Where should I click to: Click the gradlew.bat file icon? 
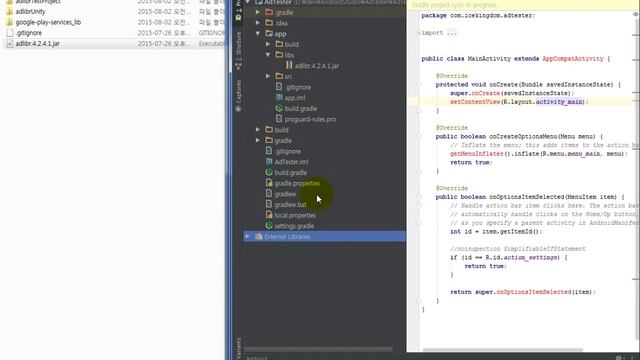pos(269,204)
